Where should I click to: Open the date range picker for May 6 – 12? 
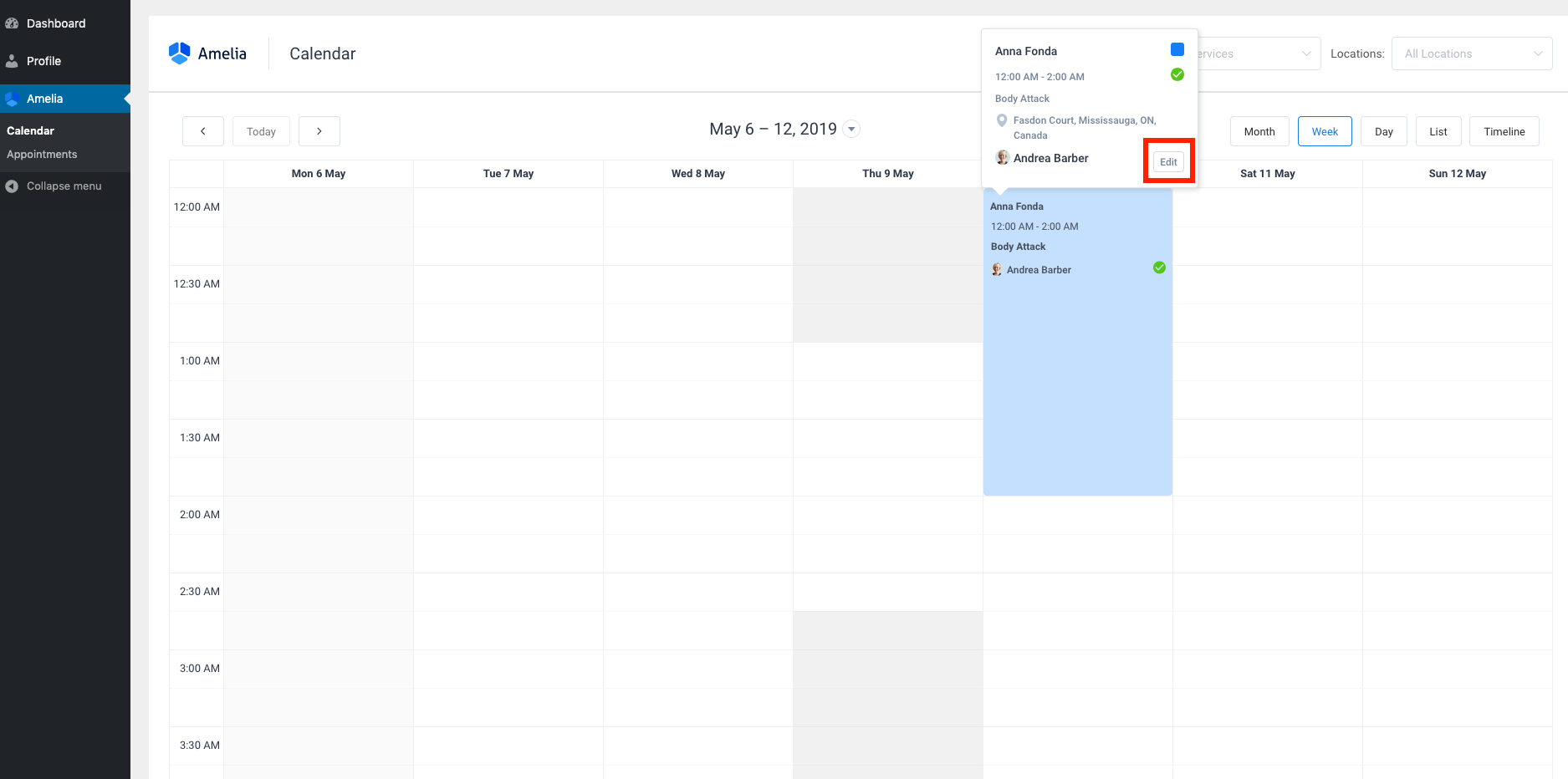click(x=851, y=130)
